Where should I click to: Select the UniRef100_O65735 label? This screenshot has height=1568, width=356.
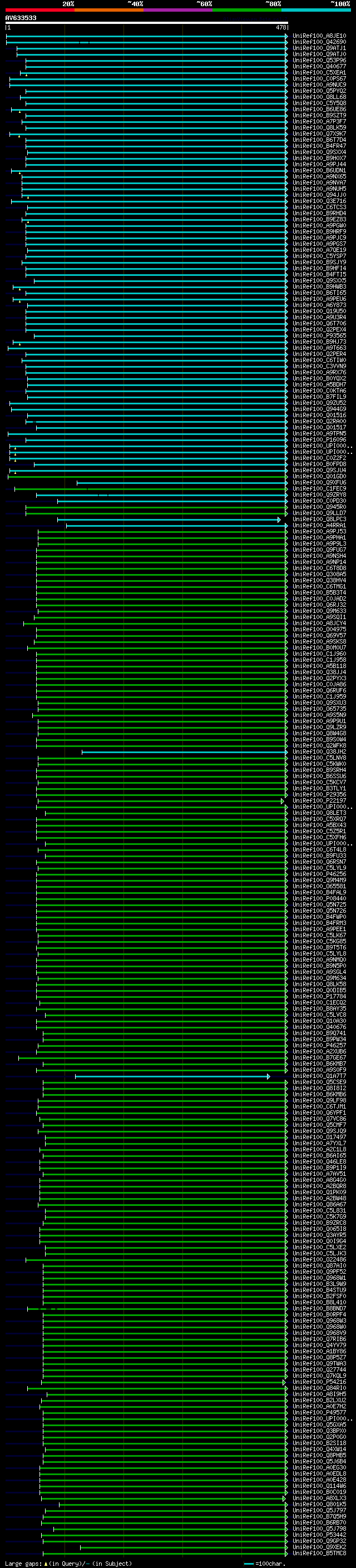coord(319,709)
